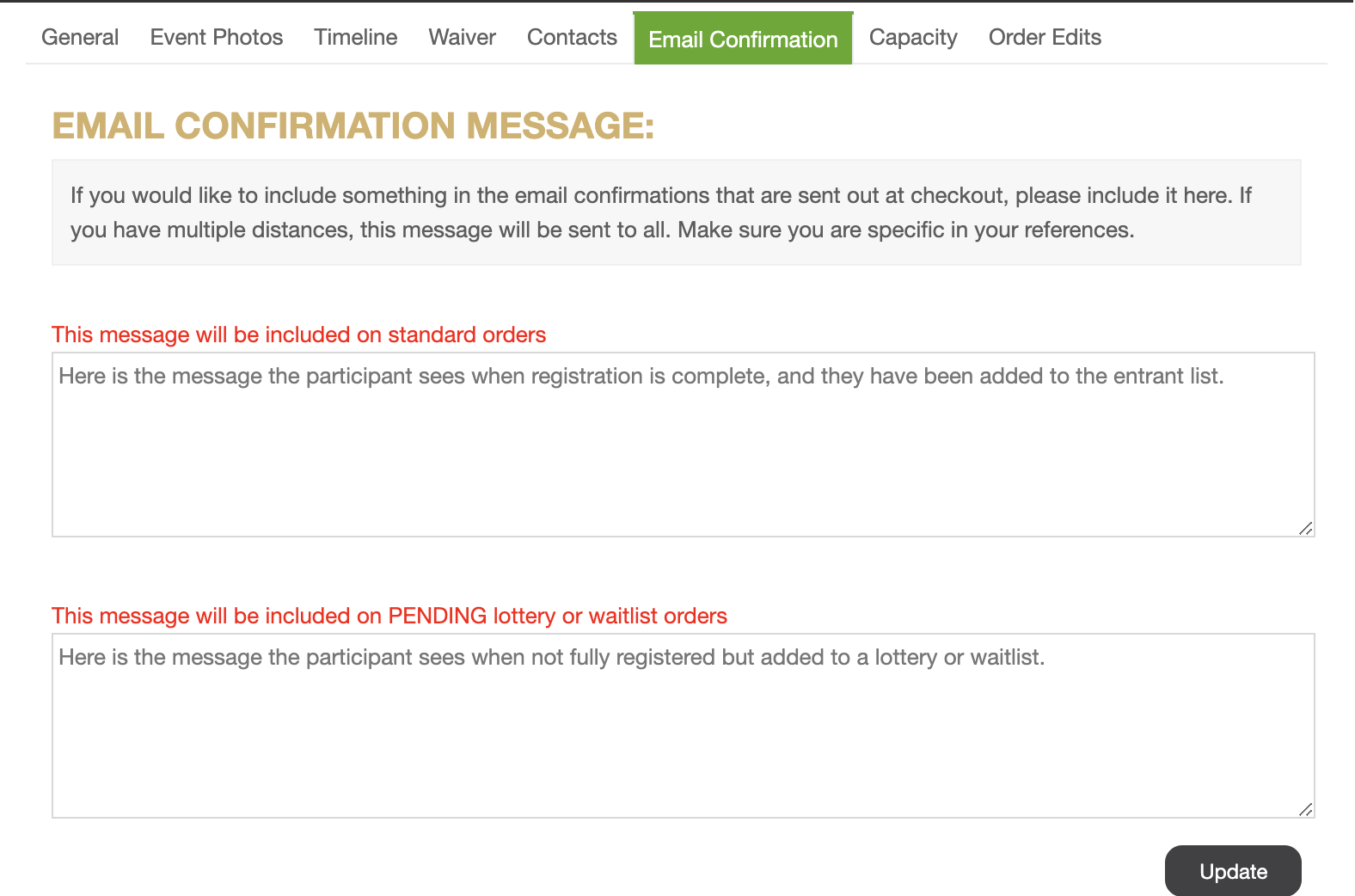Go to the Timeline tab
Image resolution: width=1355 pixels, height=896 pixels.
point(355,37)
